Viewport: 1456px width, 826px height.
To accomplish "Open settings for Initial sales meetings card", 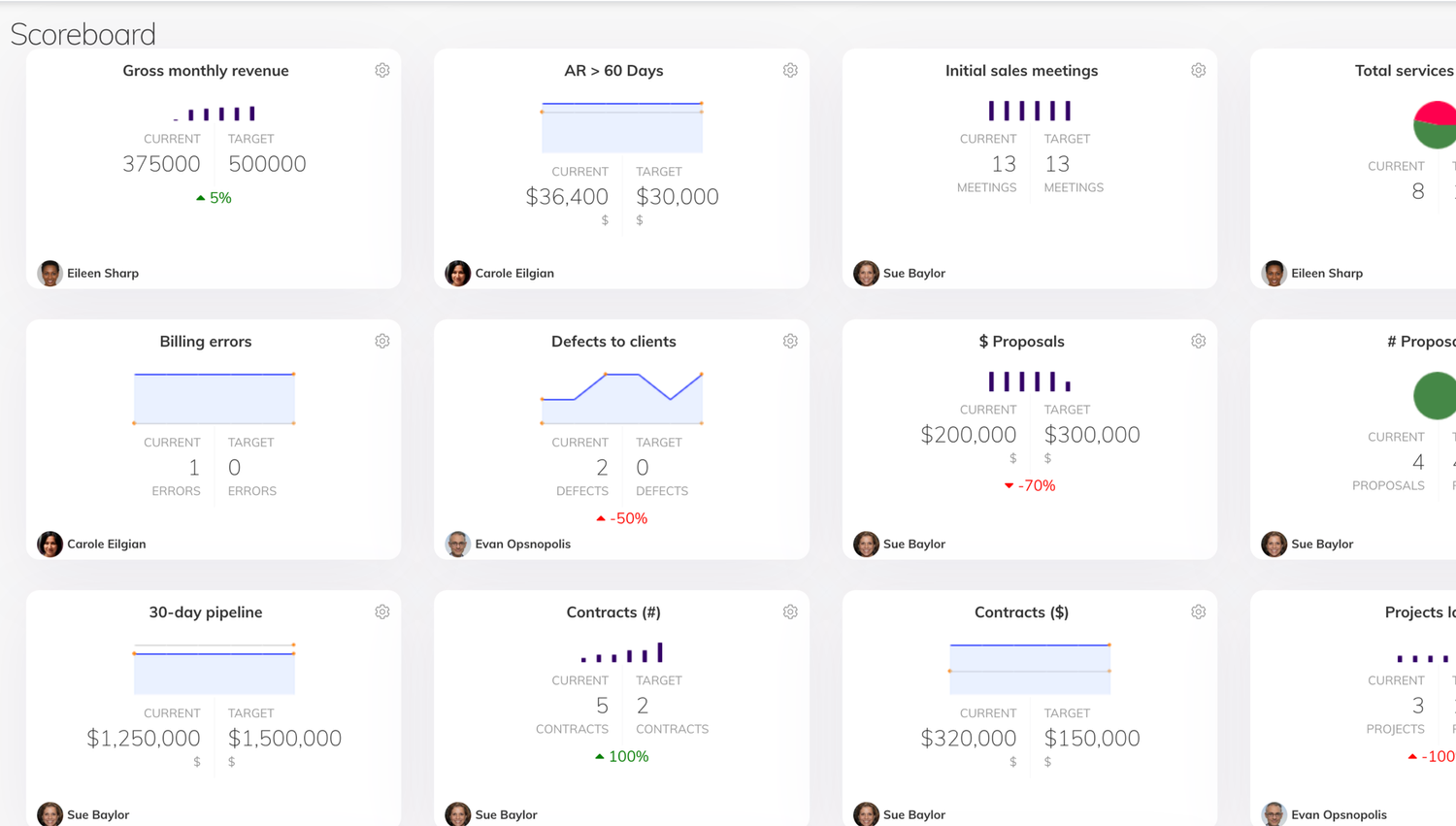I will (x=1198, y=70).
